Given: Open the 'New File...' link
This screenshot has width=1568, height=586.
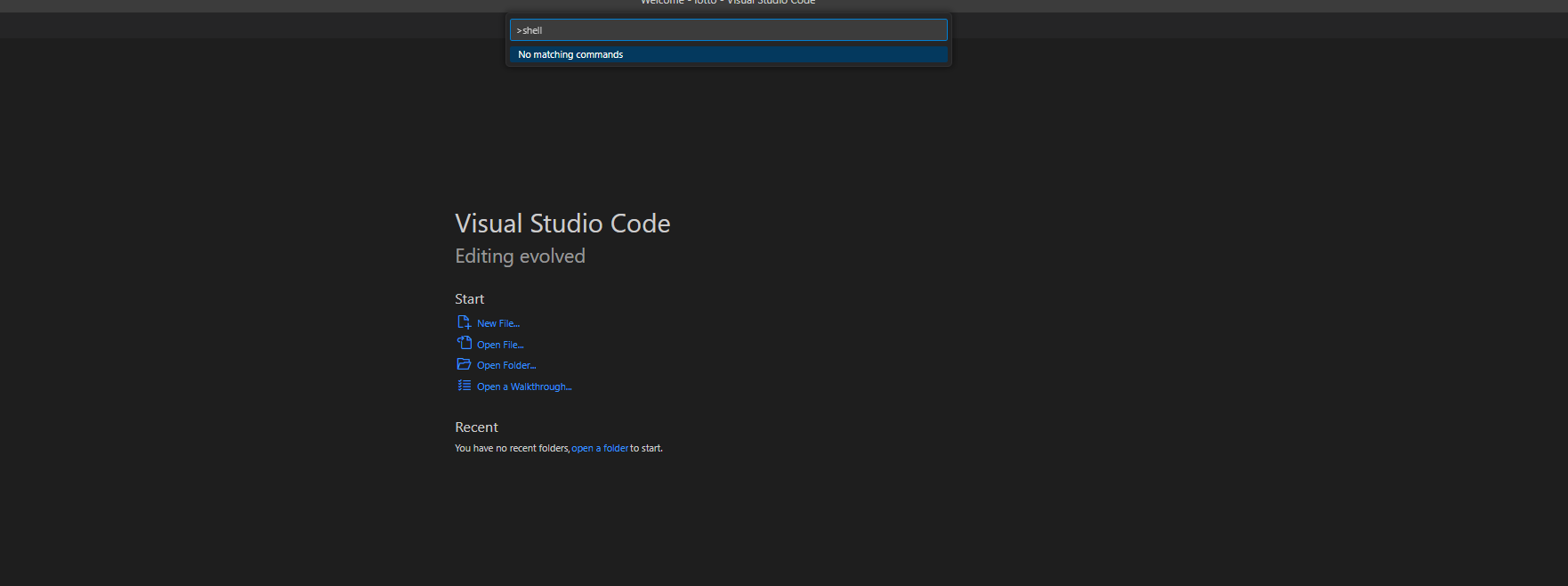Looking at the screenshot, I should tap(498, 323).
